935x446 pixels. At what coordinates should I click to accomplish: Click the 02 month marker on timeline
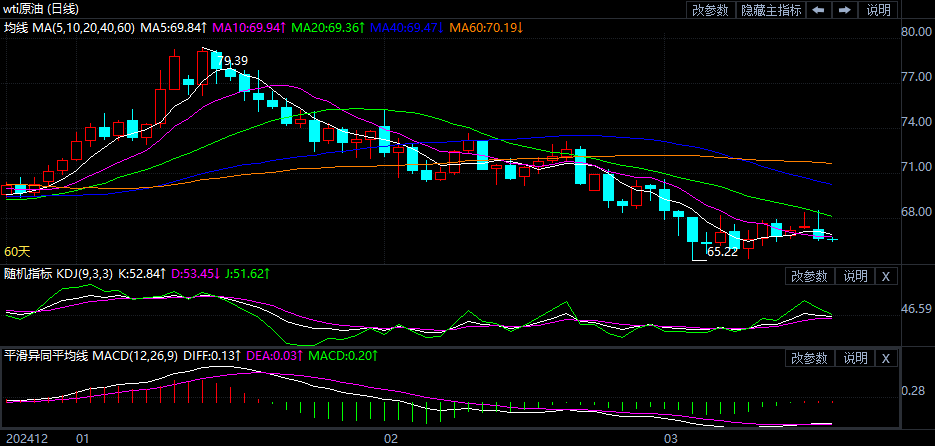tap(391, 438)
